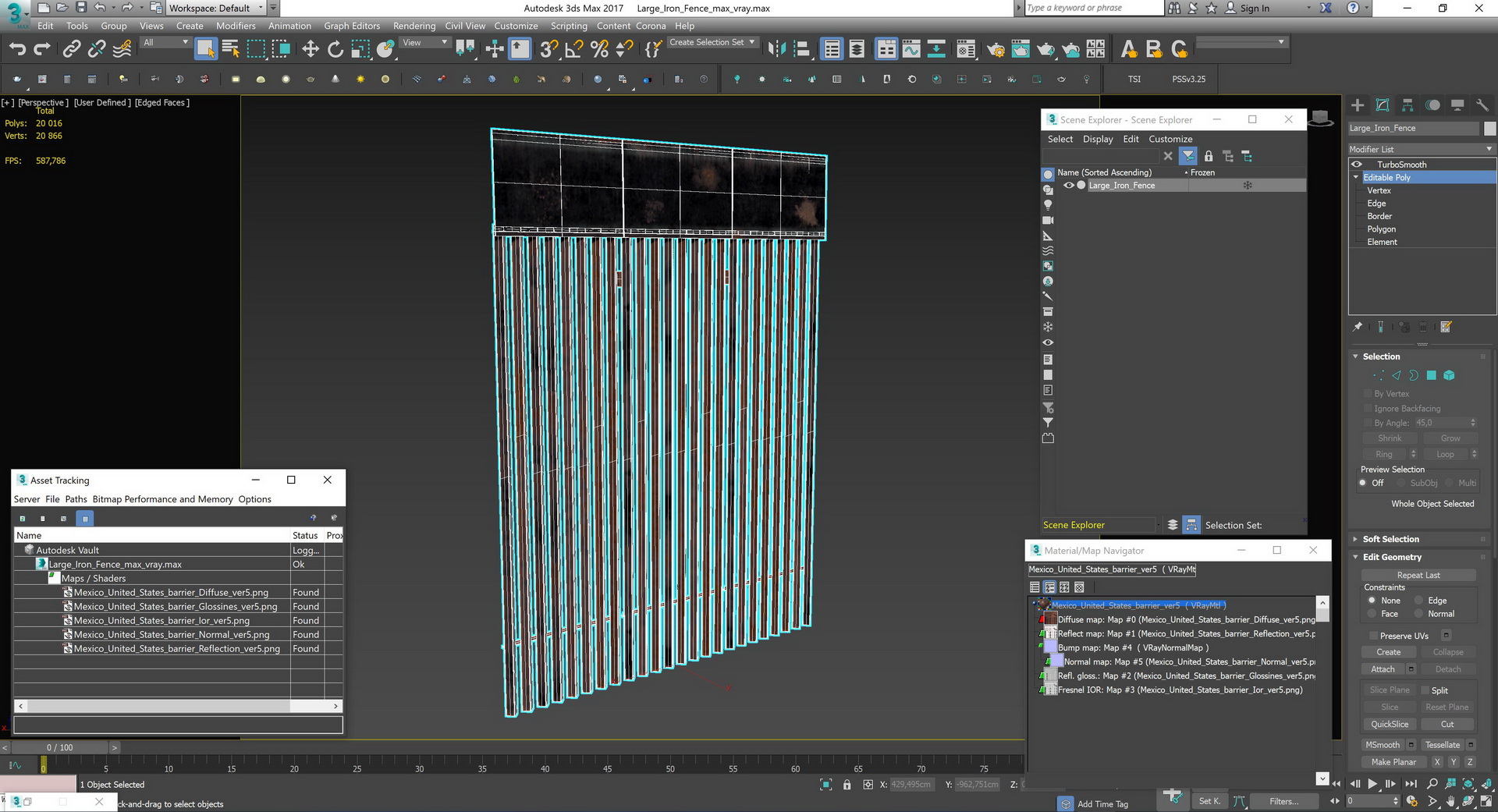Screen dimensions: 1498x812
Task: Open the View reference coordinate dropdown
Action: pyautogui.click(x=424, y=43)
